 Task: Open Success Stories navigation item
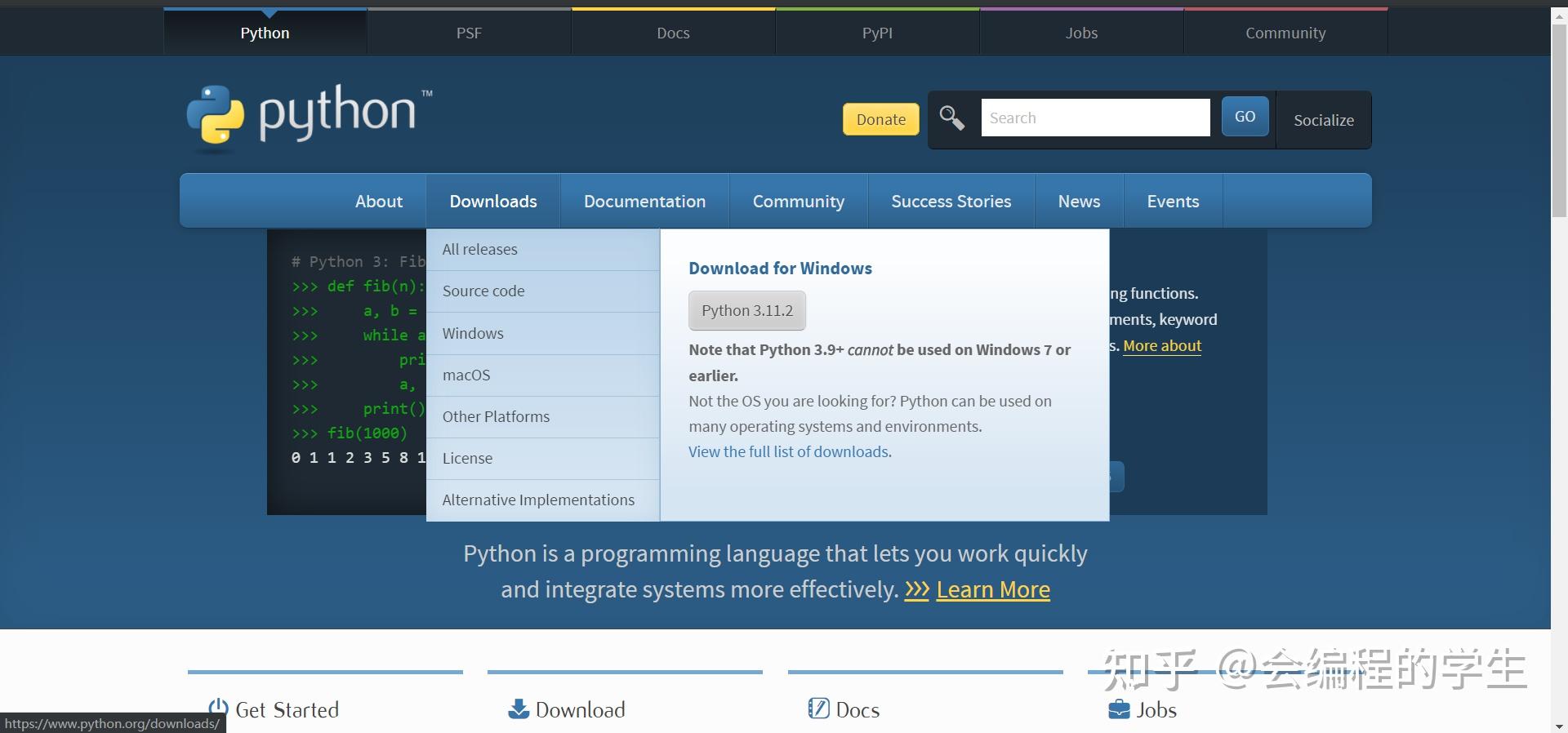[x=951, y=201]
